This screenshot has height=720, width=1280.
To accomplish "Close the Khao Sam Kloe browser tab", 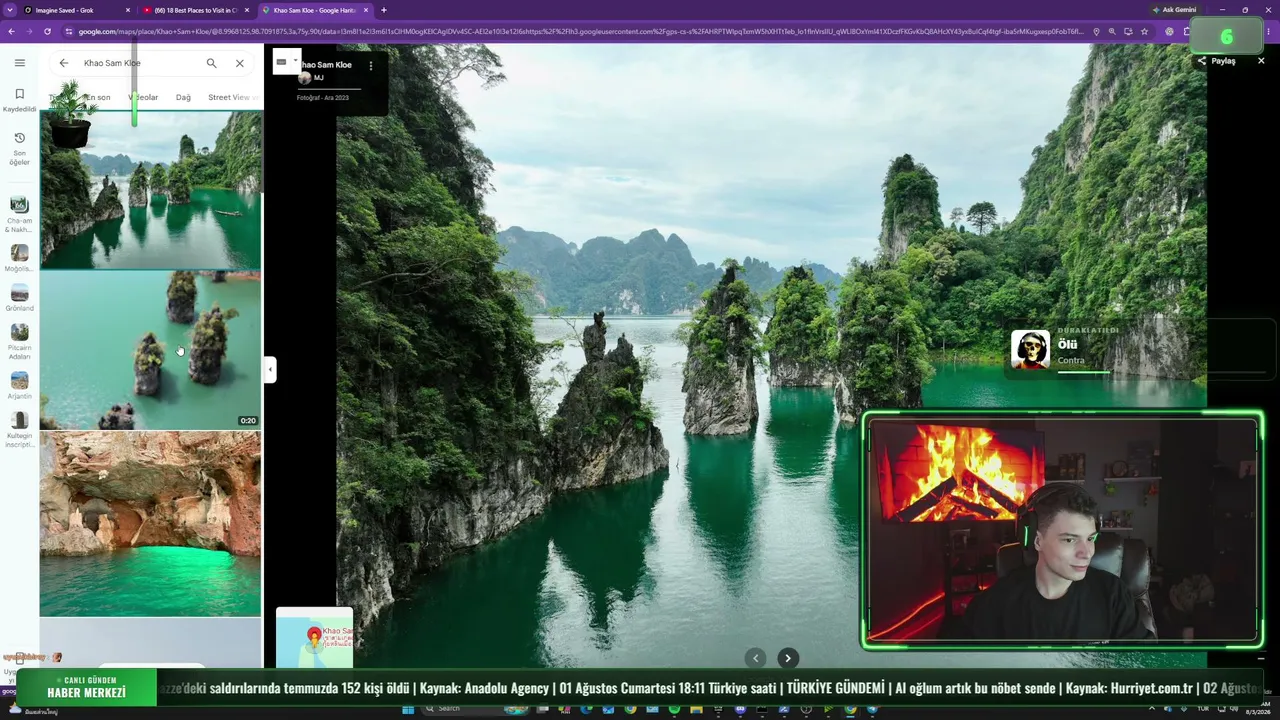I will pos(366,10).
